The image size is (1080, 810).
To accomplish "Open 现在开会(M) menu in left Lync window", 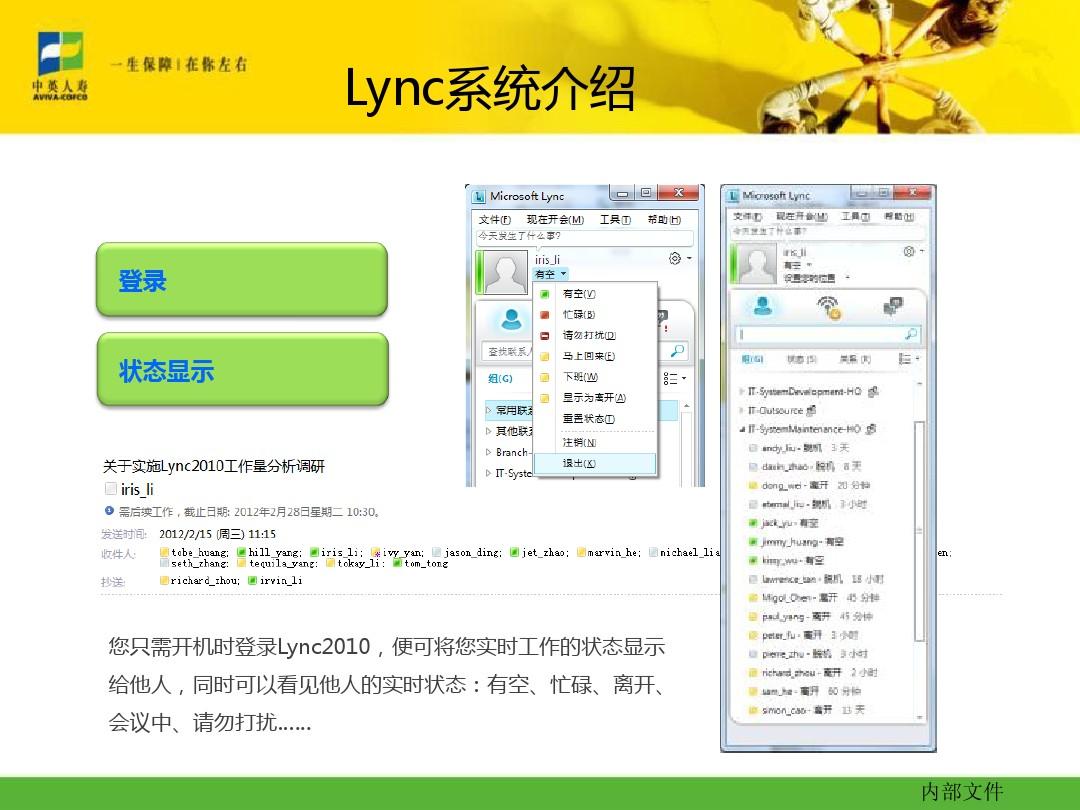I will pos(555,220).
